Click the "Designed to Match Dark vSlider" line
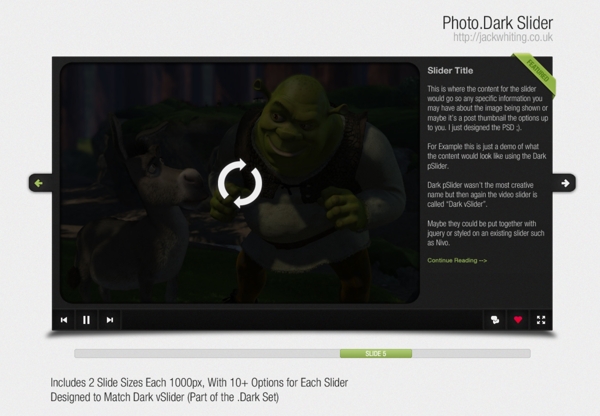 point(165,397)
